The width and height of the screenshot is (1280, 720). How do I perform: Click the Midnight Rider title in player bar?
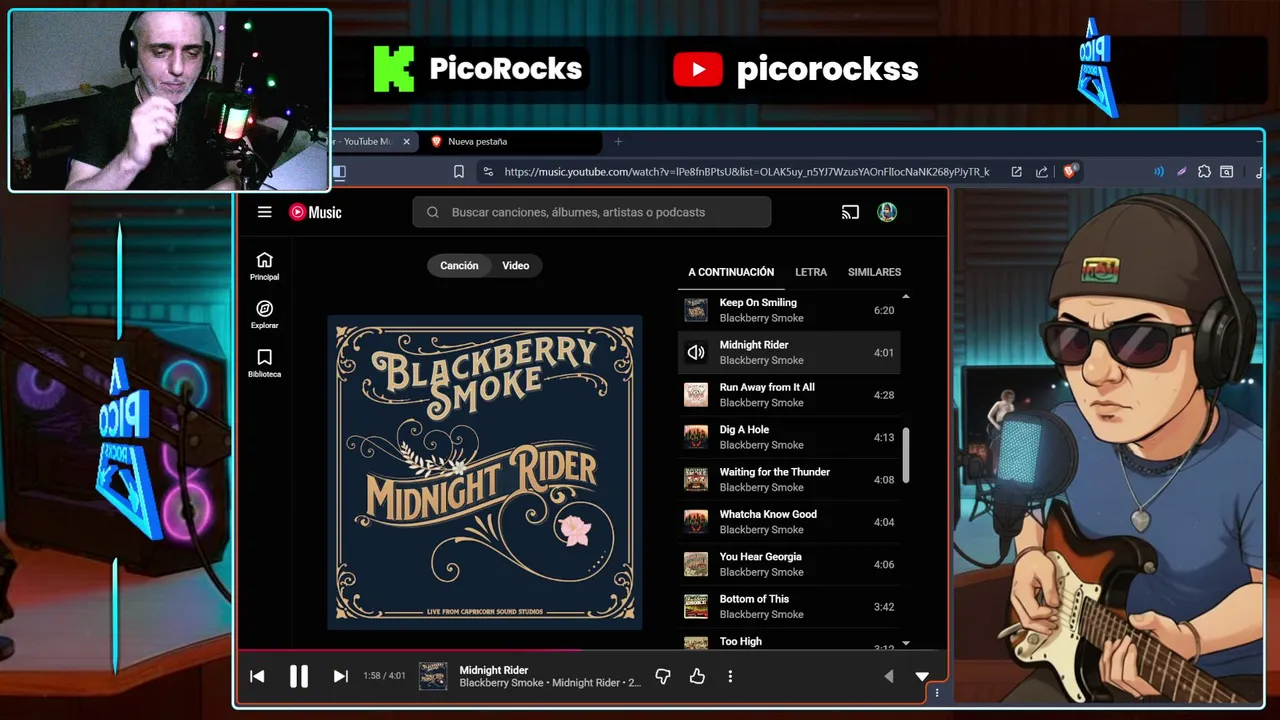[494, 670]
